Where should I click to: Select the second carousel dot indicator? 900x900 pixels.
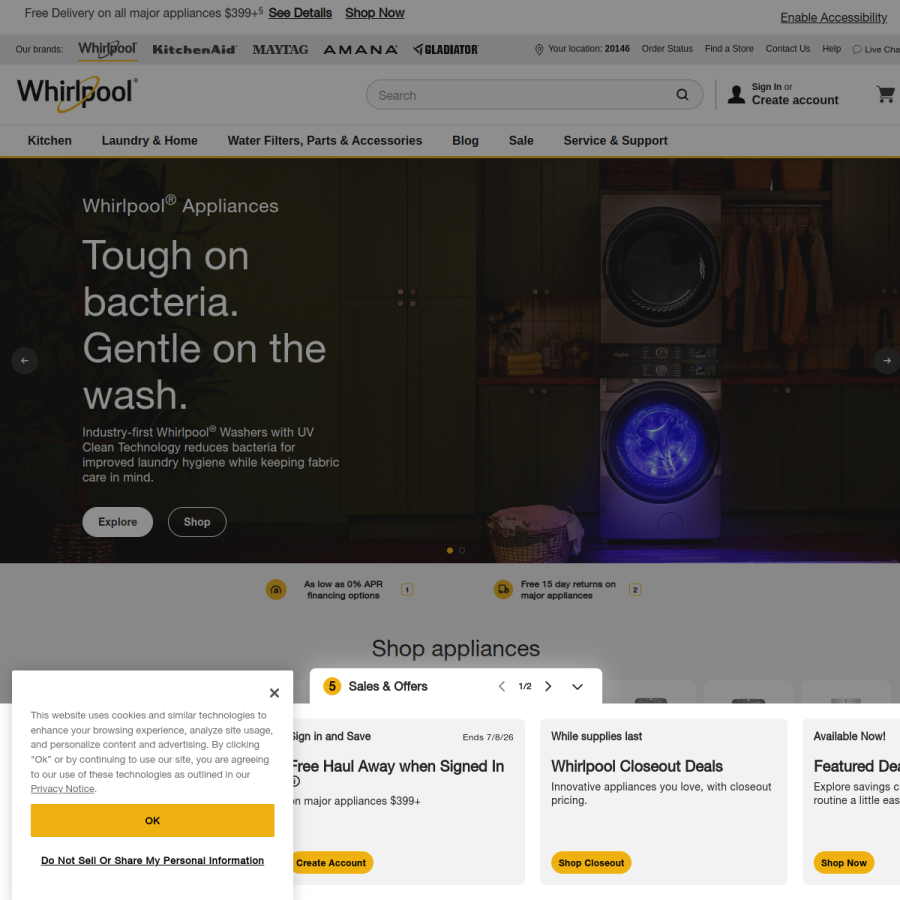click(x=462, y=550)
